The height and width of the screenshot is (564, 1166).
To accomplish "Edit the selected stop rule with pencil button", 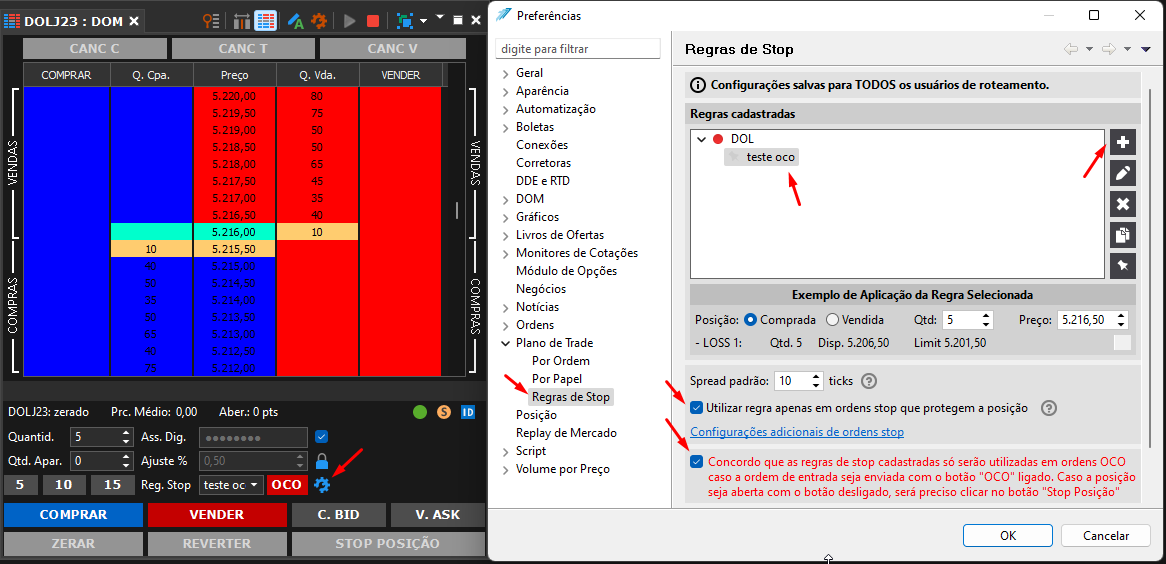I will click(1123, 173).
